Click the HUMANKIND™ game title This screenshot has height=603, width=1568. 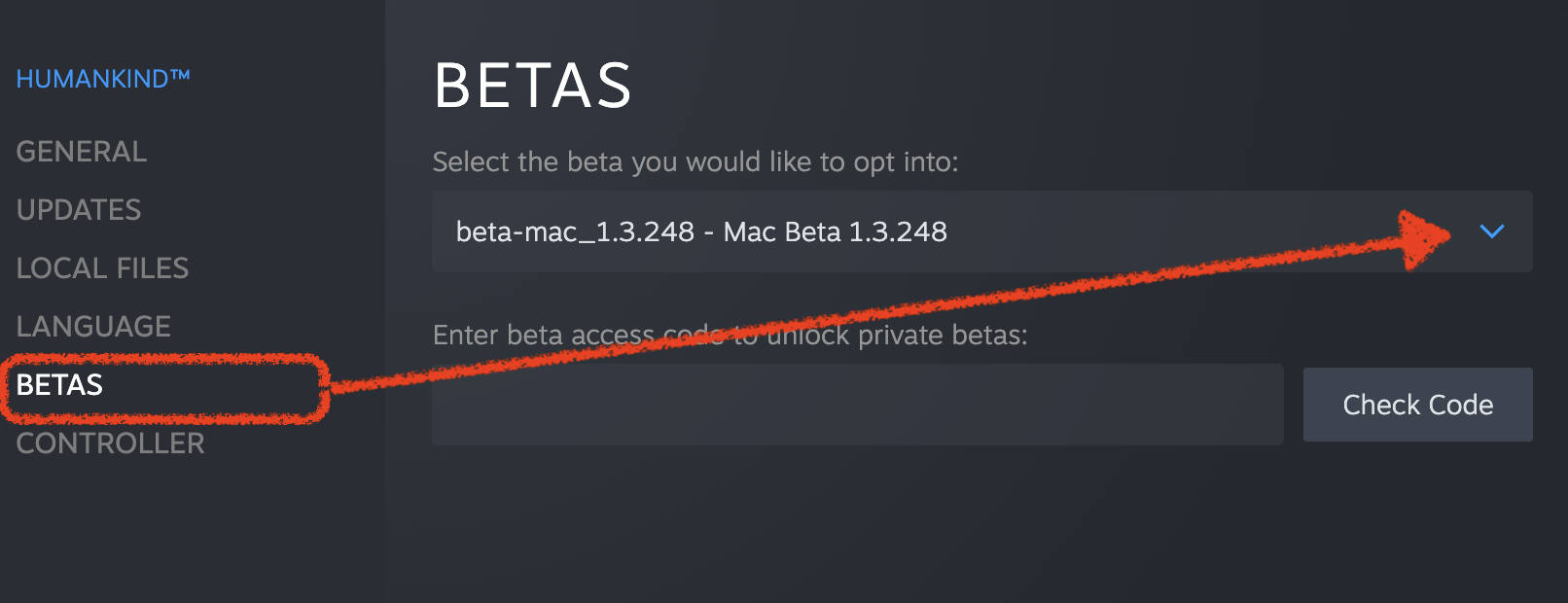pos(103,79)
